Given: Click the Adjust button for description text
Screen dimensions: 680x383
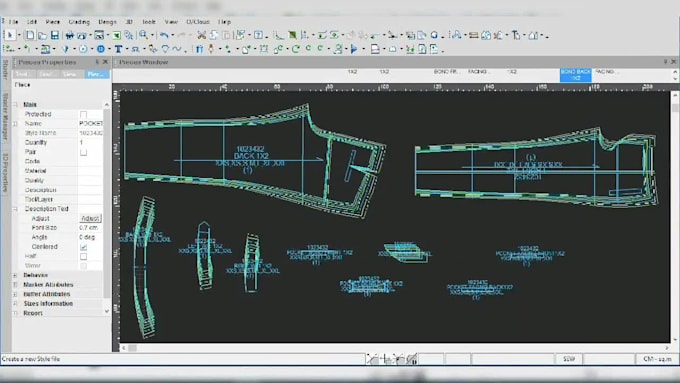Looking at the screenshot, I should coord(90,219).
